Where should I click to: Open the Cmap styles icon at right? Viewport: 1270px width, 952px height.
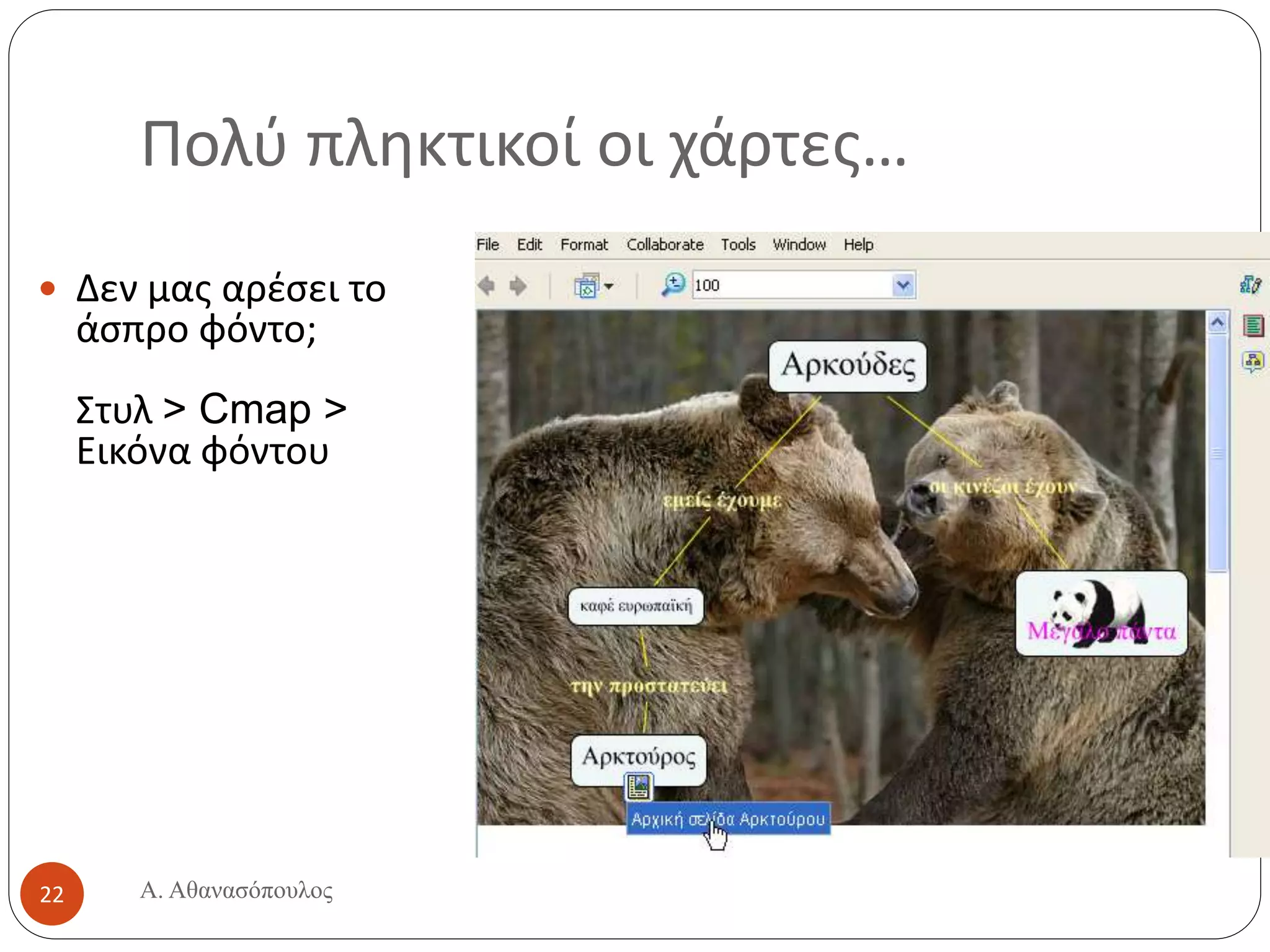coord(1250,284)
